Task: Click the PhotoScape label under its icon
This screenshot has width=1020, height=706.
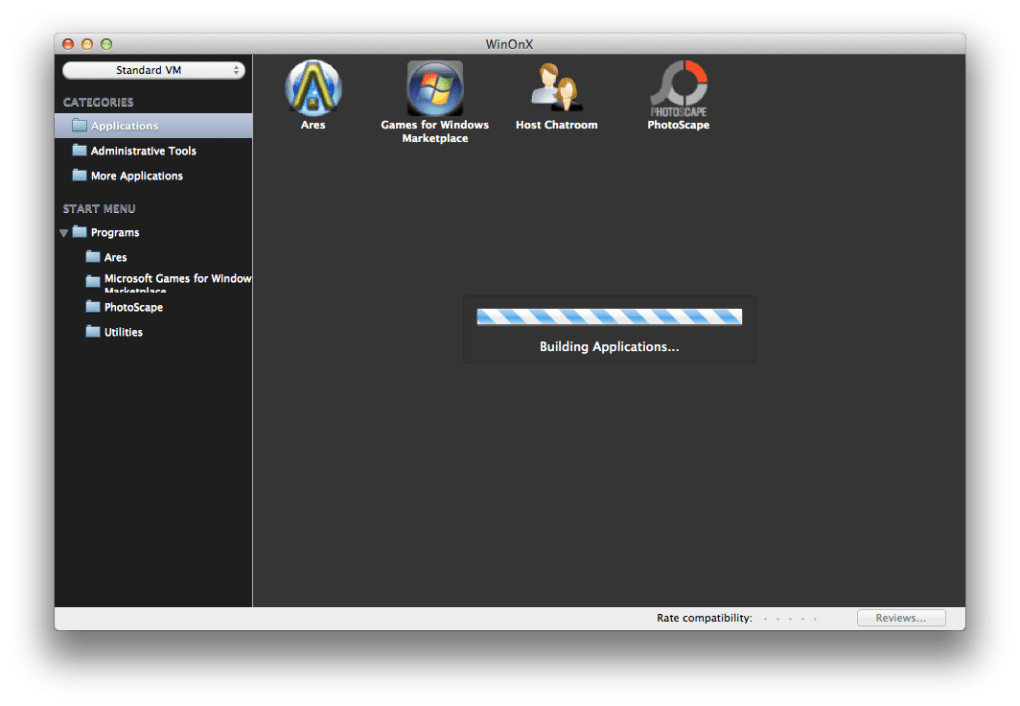Action: [x=678, y=125]
